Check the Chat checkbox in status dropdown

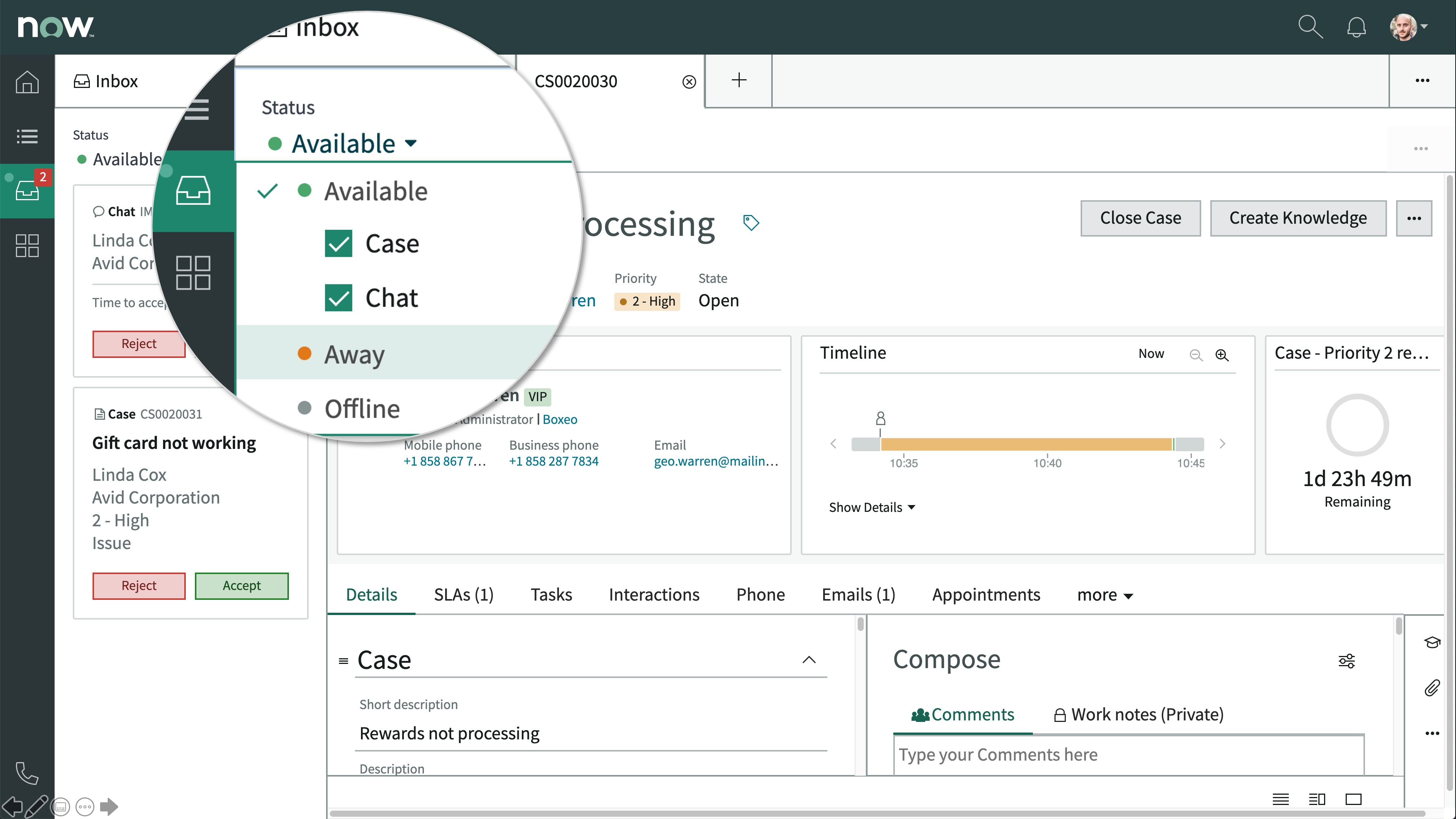click(x=337, y=297)
